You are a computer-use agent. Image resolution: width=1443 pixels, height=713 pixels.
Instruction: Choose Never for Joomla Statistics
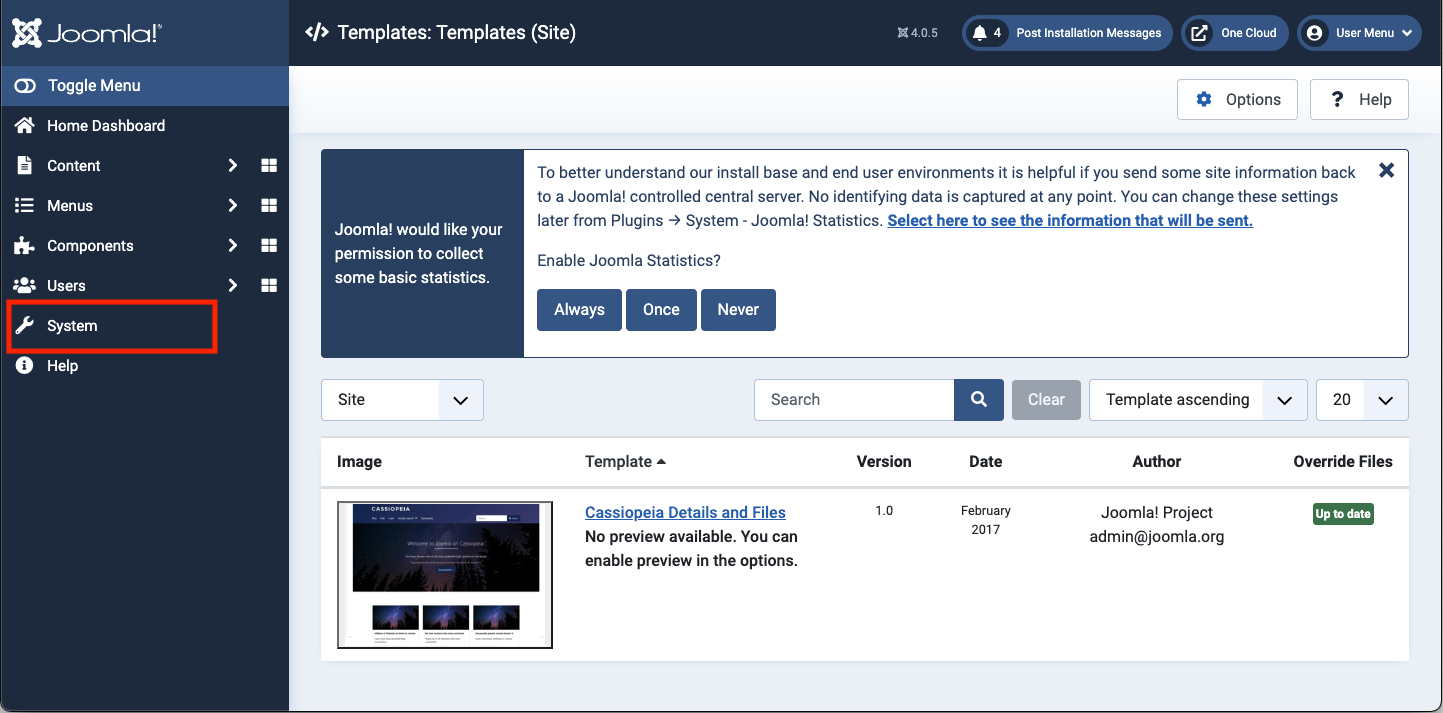(x=738, y=309)
